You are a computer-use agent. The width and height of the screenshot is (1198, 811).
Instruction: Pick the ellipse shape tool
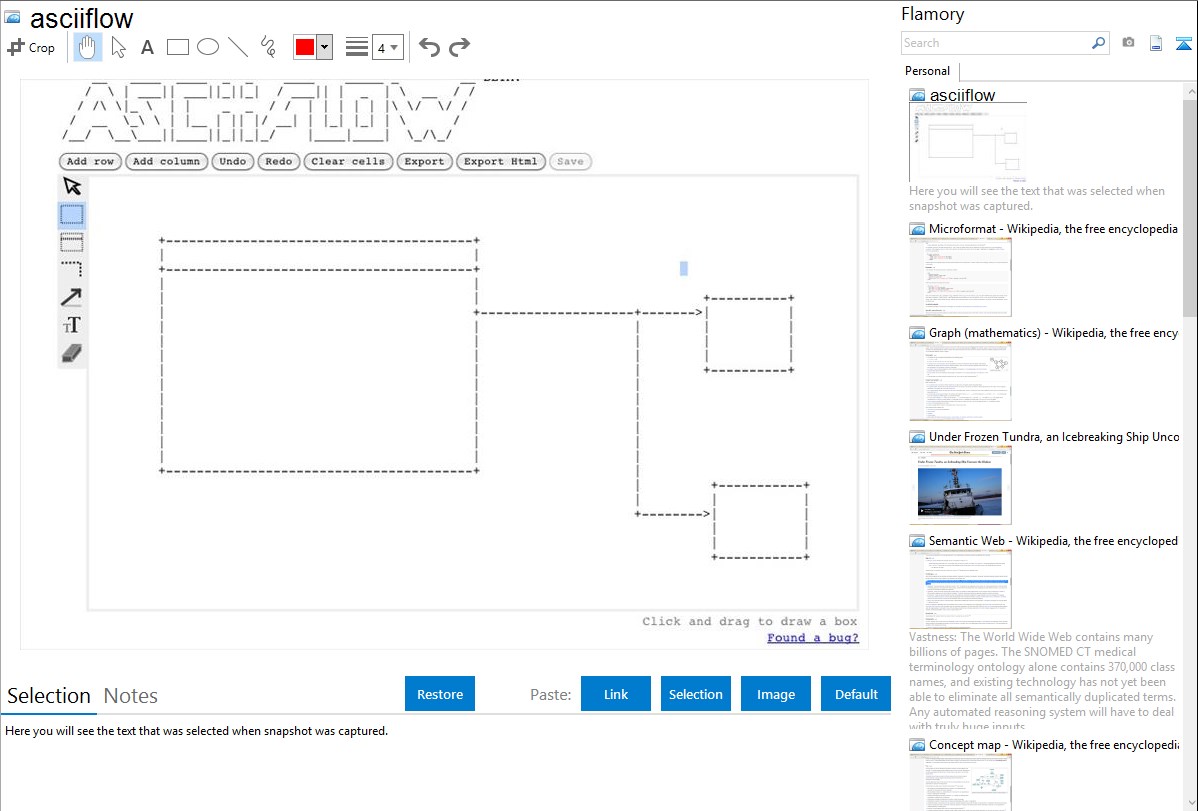208,47
